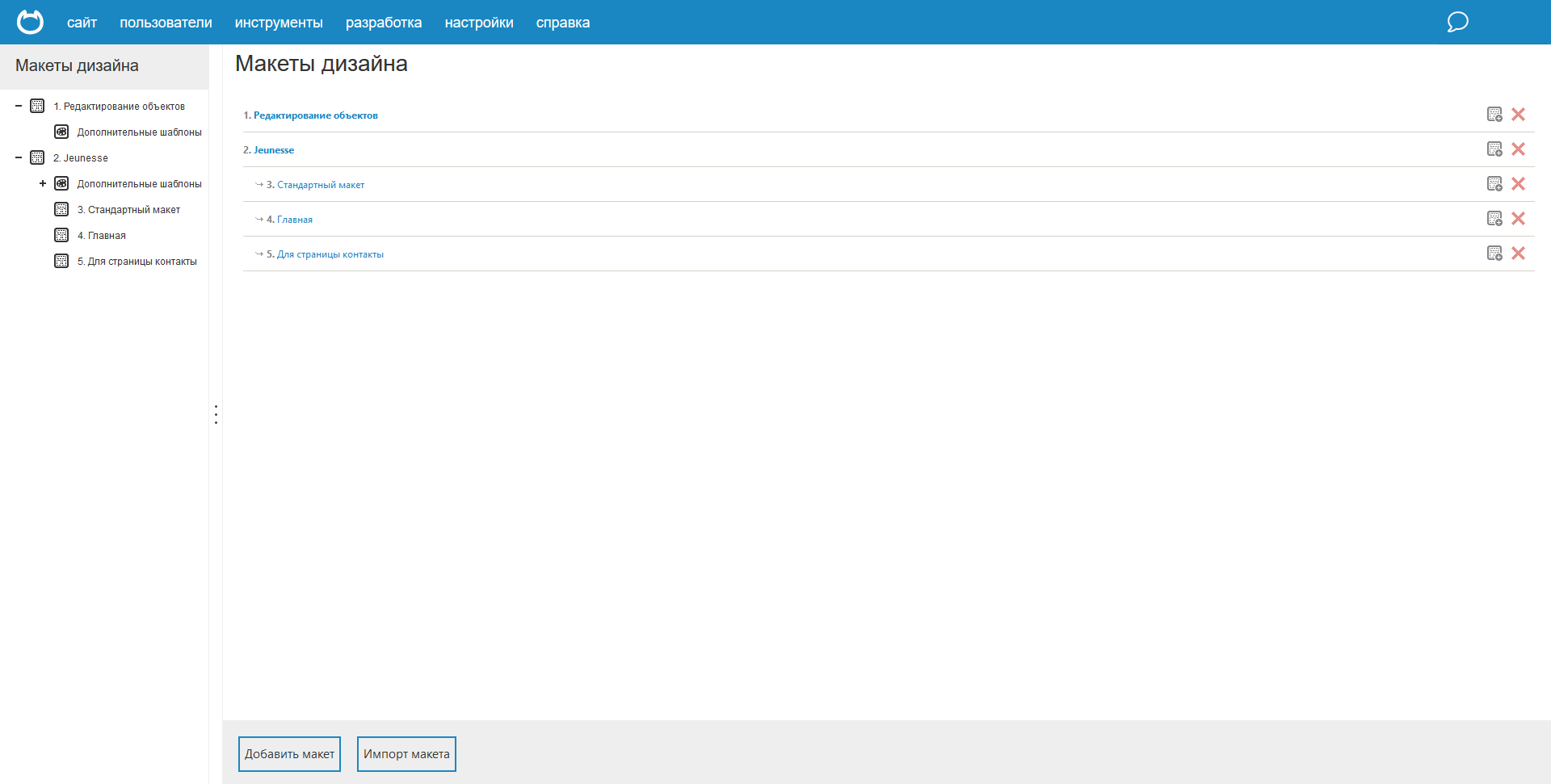Delete the "Стандартный макет" row
This screenshot has height=784, width=1551.
point(1518,184)
